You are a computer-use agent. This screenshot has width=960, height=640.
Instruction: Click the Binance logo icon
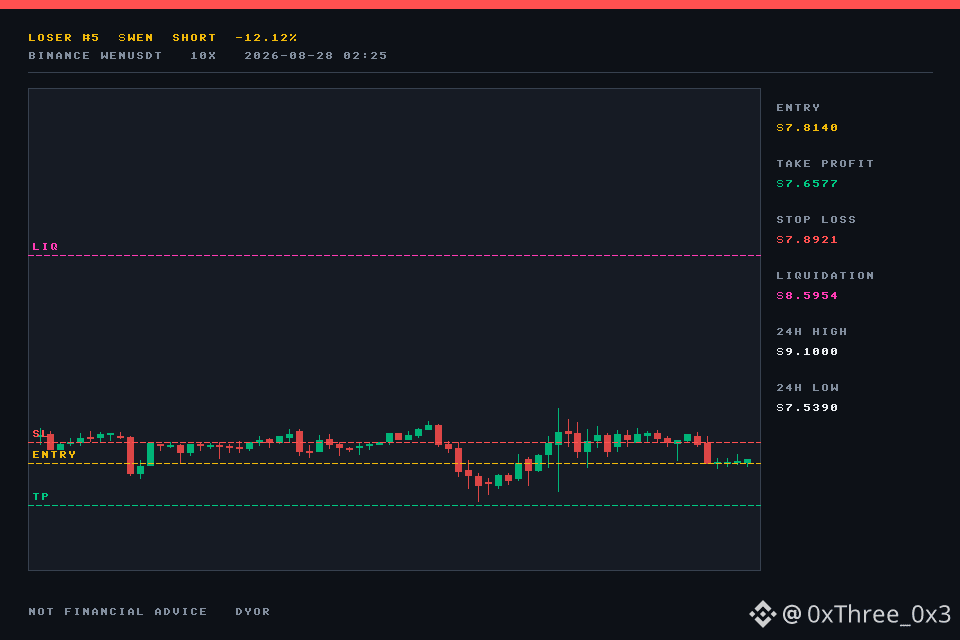[762, 614]
